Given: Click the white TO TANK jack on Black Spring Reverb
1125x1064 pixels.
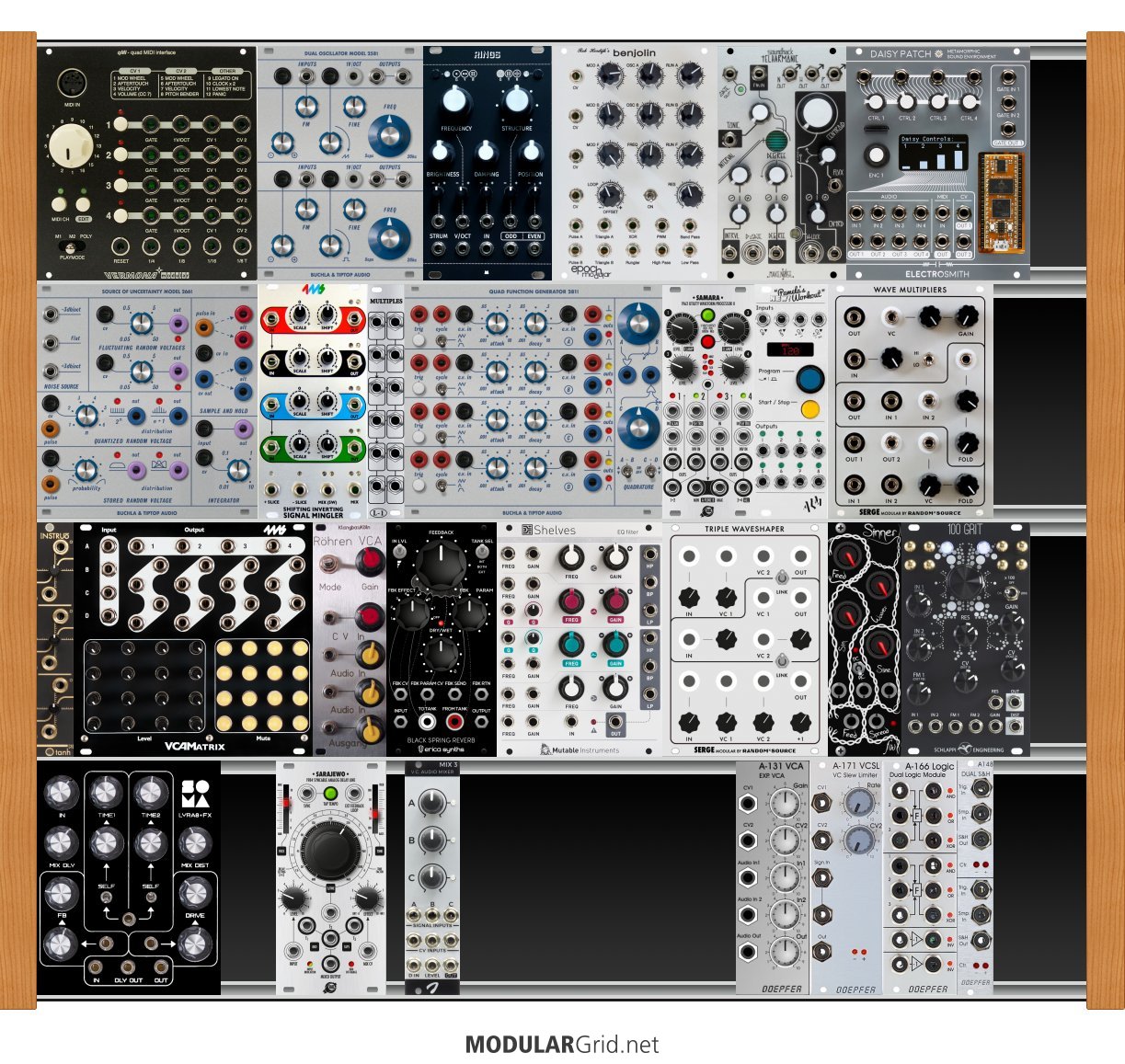Looking at the screenshot, I should pyautogui.click(x=427, y=723).
